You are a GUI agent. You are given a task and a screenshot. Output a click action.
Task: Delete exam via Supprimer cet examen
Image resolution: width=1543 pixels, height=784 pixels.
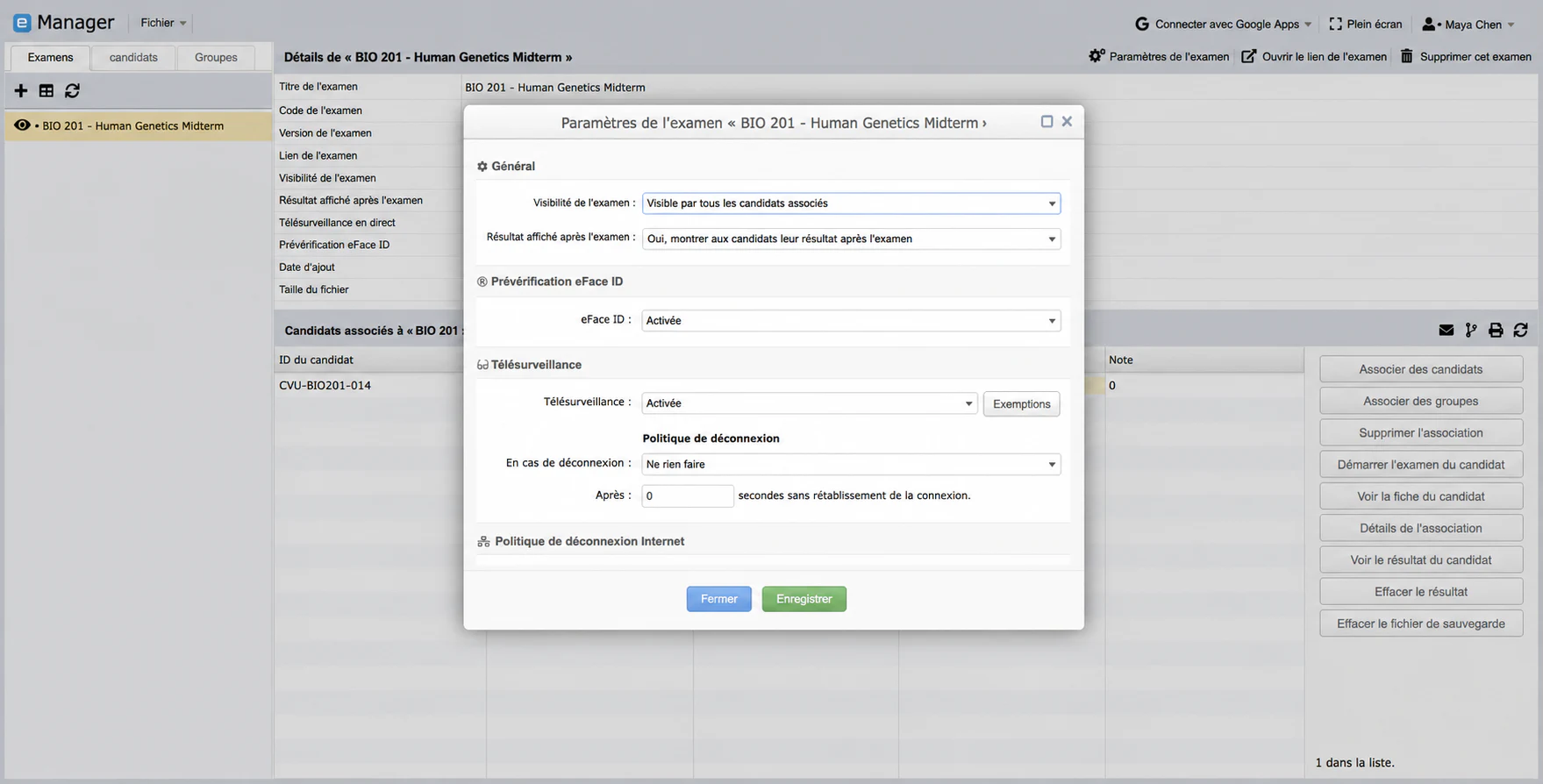point(1466,56)
